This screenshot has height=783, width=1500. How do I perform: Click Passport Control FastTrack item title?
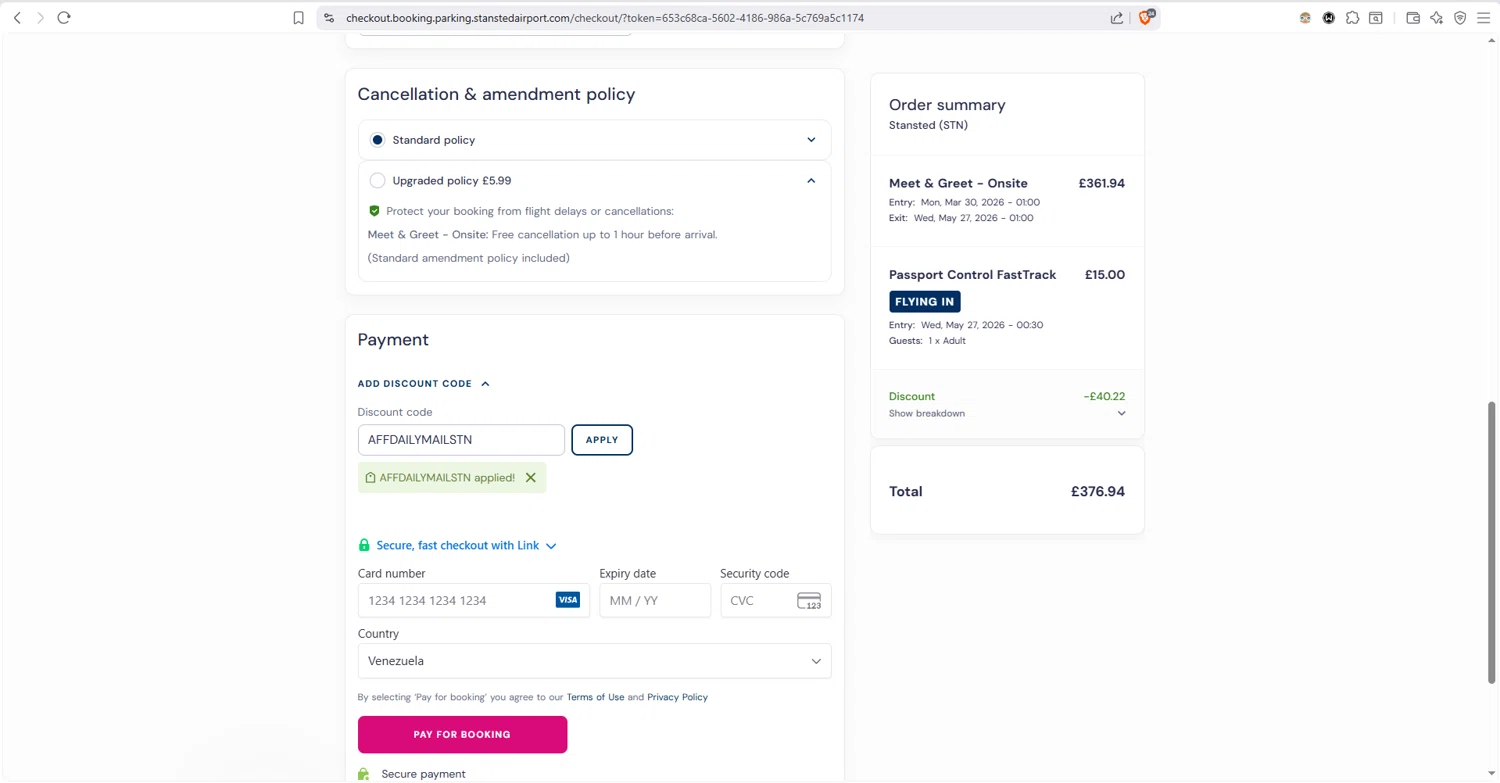click(972, 275)
